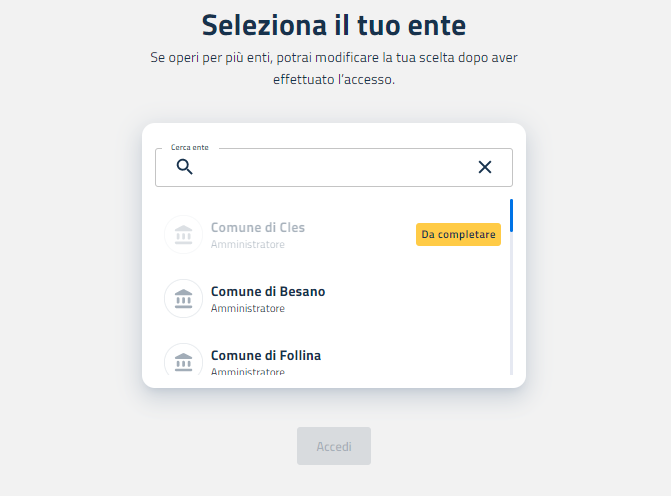Click the Da completare badge
Viewport: 671px width, 496px height.
[458, 234]
